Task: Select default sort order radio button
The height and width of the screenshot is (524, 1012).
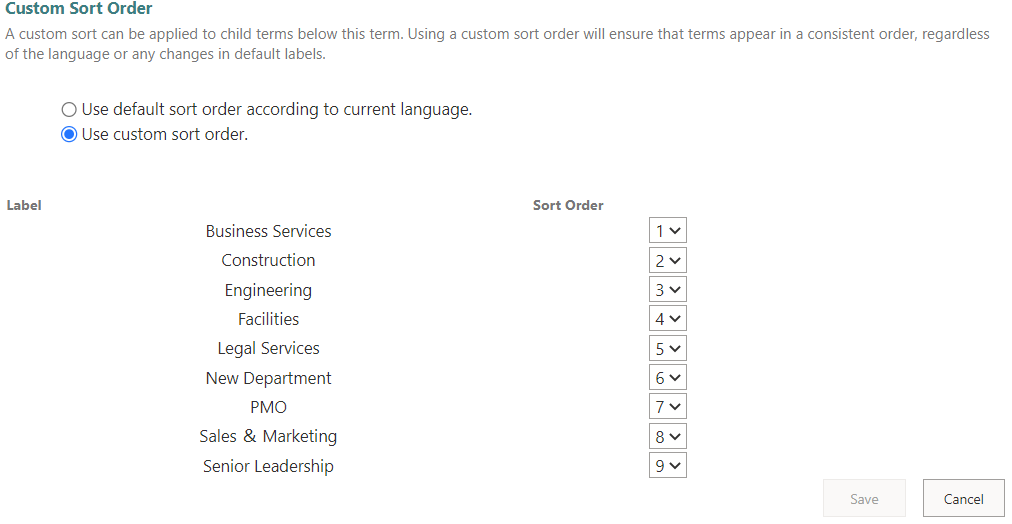Action: (69, 110)
